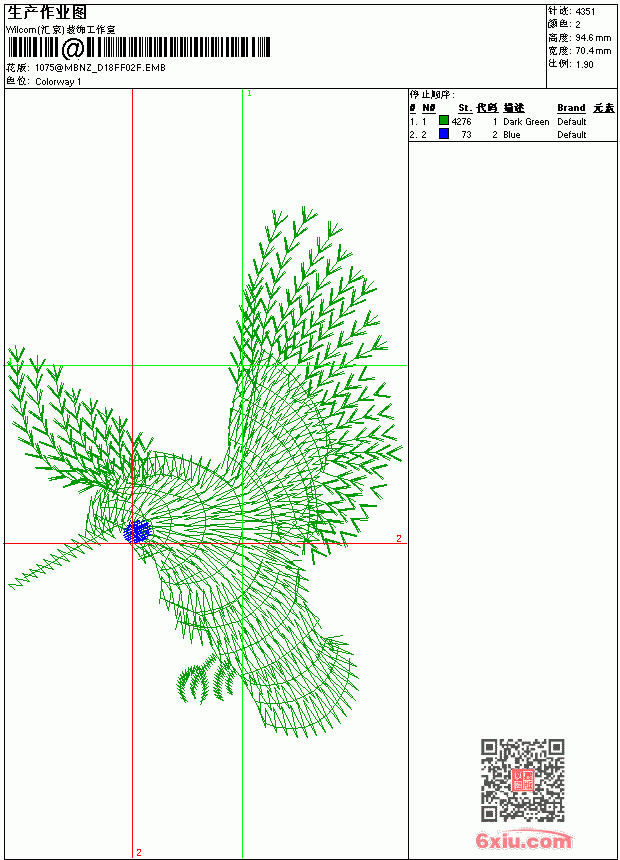Click the St. column header
The width and height of the screenshot is (620, 860).
click(x=465, y=108)
